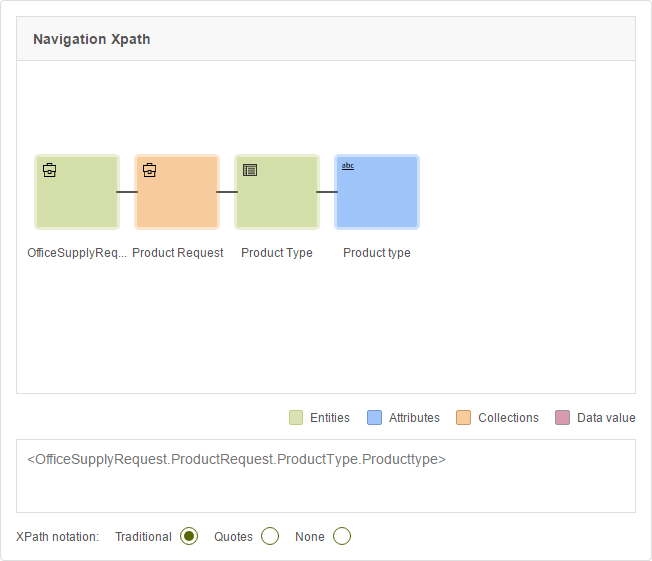Choose the None notation radio button
Image resolution: width=652 pixels, height=561 pixels.
click(342, 536)
